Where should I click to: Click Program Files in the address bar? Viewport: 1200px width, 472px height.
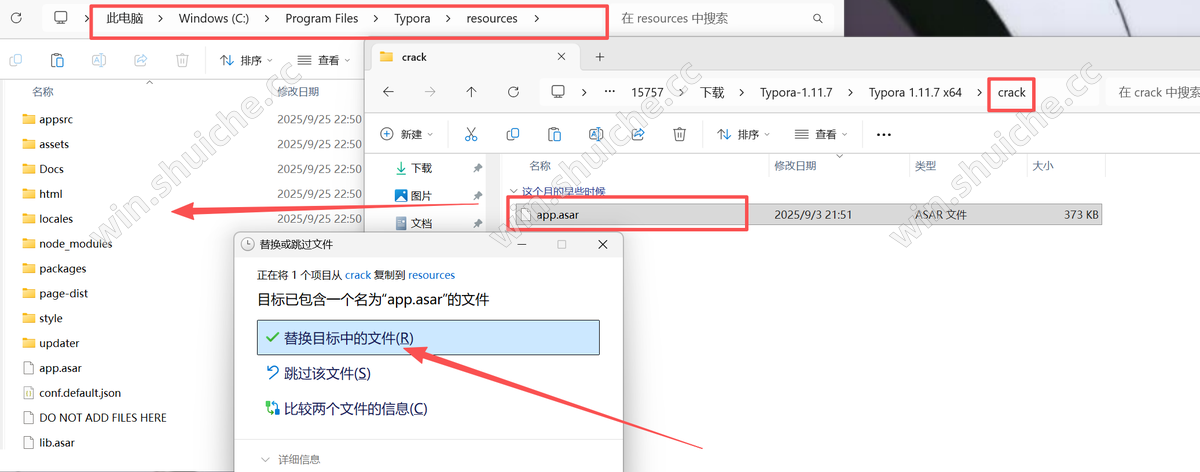tap(322, 18)
